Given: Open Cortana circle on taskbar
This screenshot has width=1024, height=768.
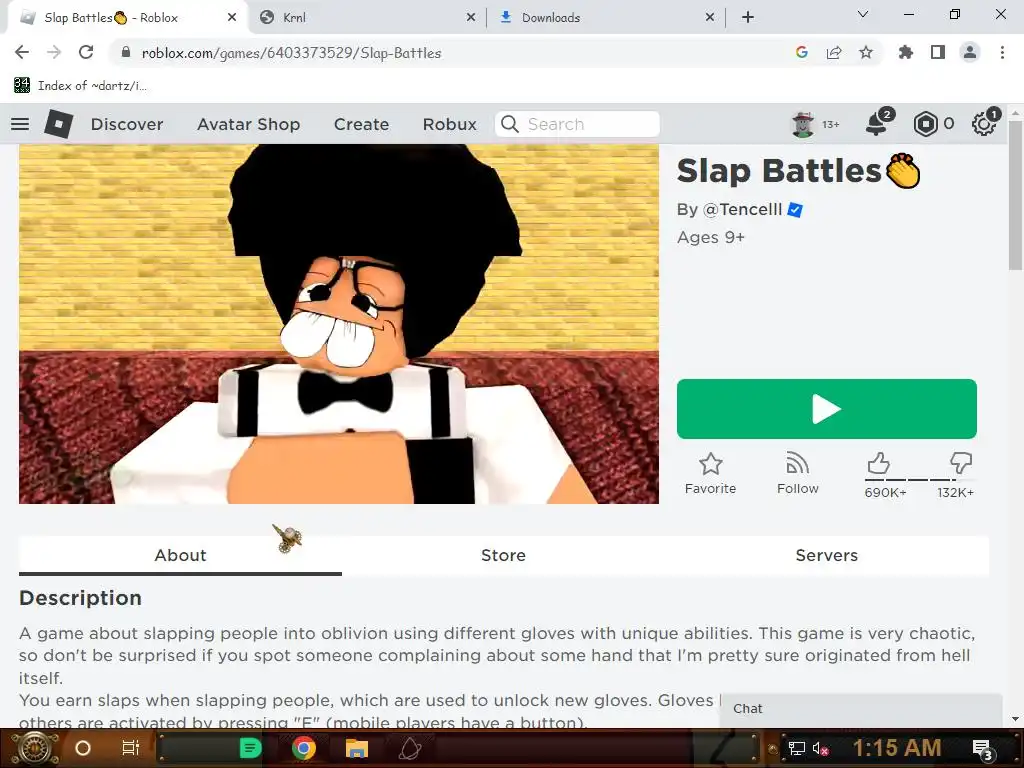Looking at the screenshot, I should pos(83,748).
